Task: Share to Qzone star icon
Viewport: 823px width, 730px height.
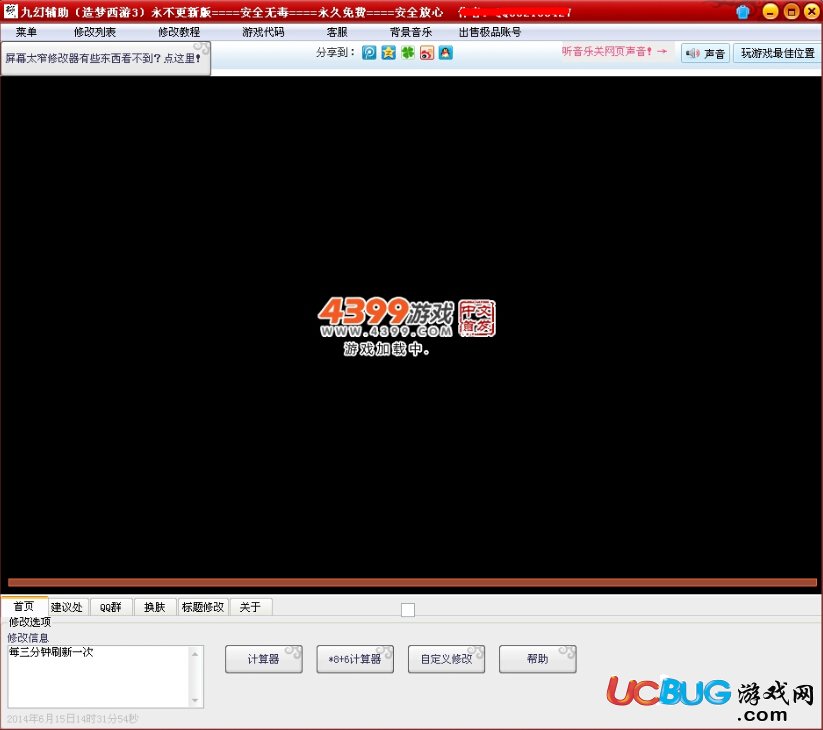Action: 388,52
